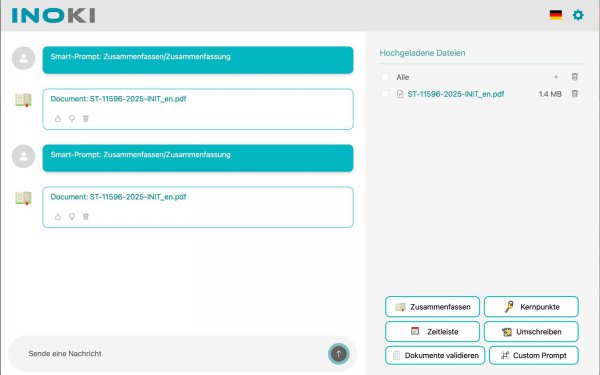Click the Zeitleiste button
The height and width of the screenshot is (375, 600).
click(432, 331)
